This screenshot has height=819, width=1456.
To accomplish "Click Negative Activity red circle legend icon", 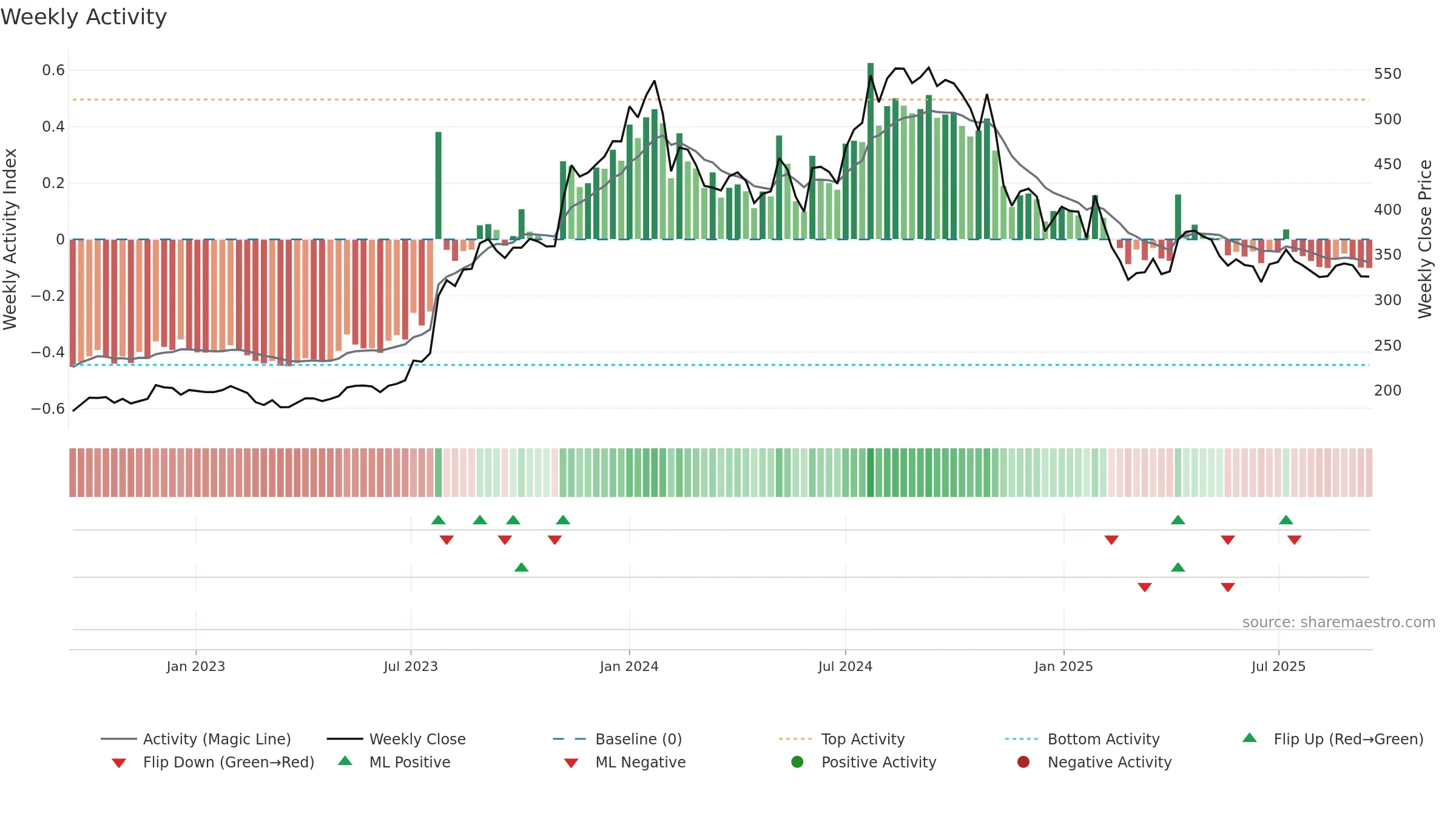I will (1023, 761).
